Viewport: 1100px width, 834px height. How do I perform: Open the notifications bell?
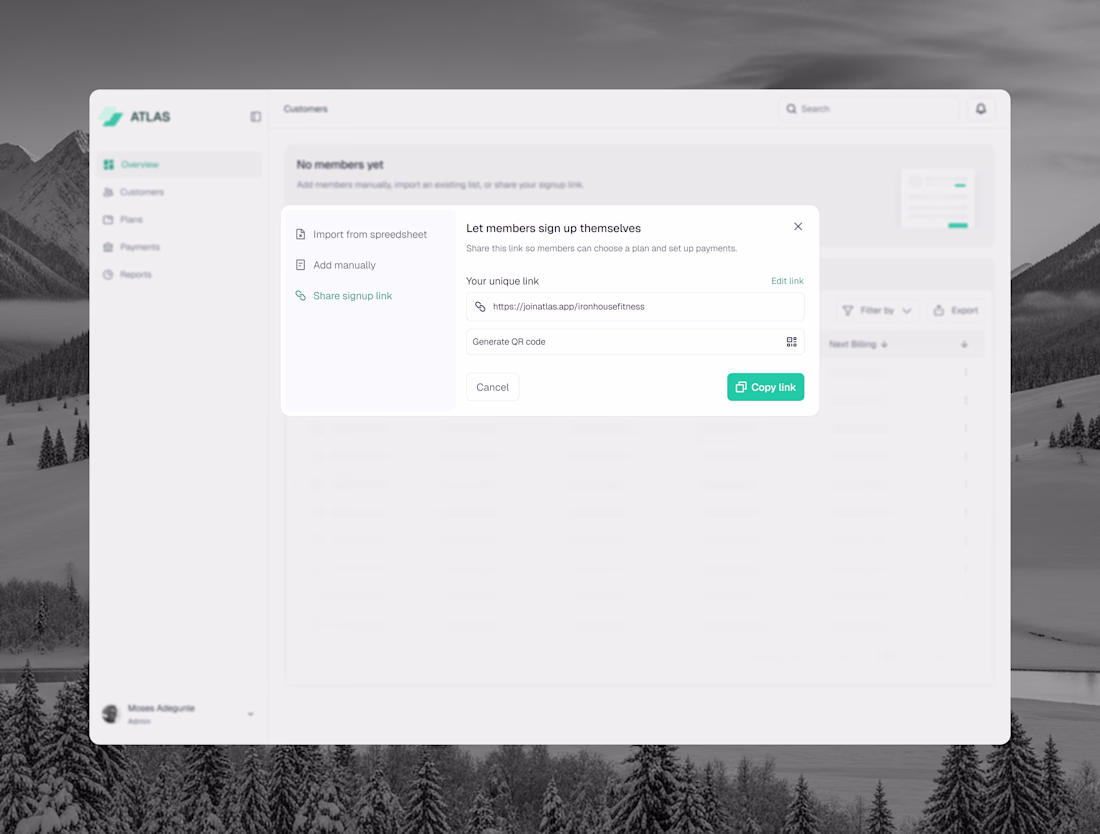981,109
